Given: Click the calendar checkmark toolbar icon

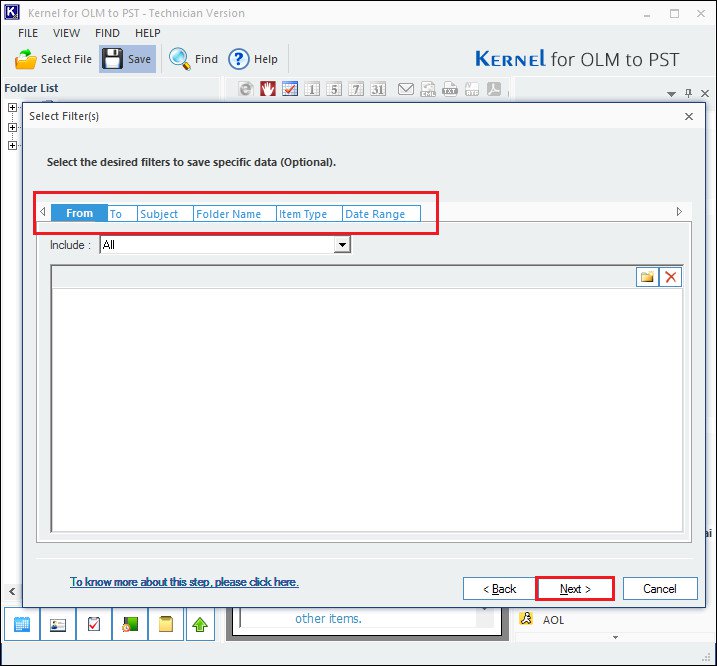Looking at the screenshot, I should [290, 89].
